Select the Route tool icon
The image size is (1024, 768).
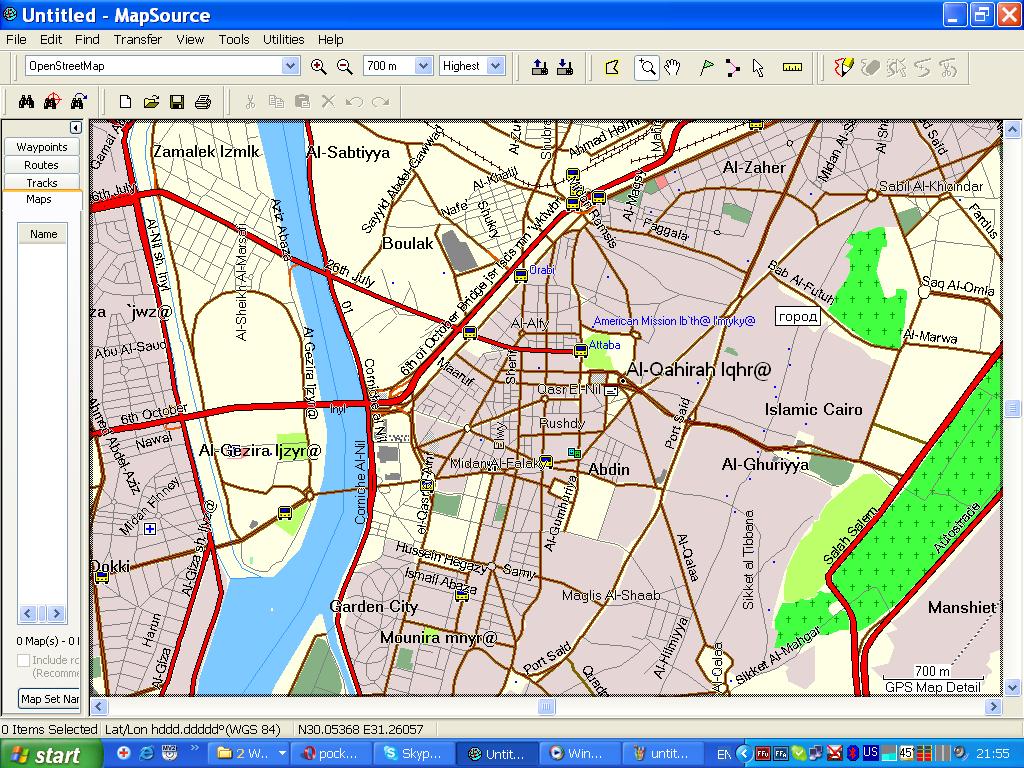[732, 67]
